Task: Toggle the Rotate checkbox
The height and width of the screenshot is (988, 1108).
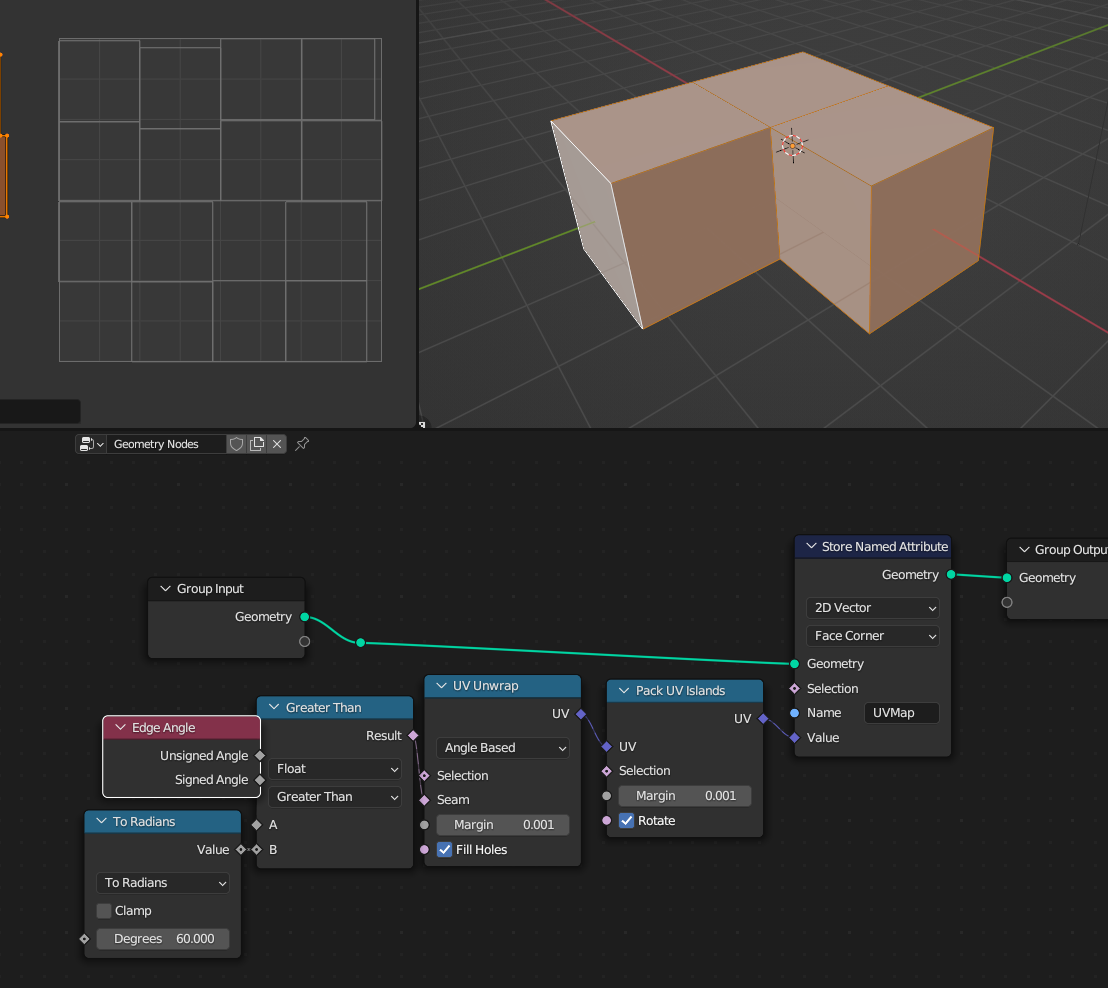Action: [627, 821]
